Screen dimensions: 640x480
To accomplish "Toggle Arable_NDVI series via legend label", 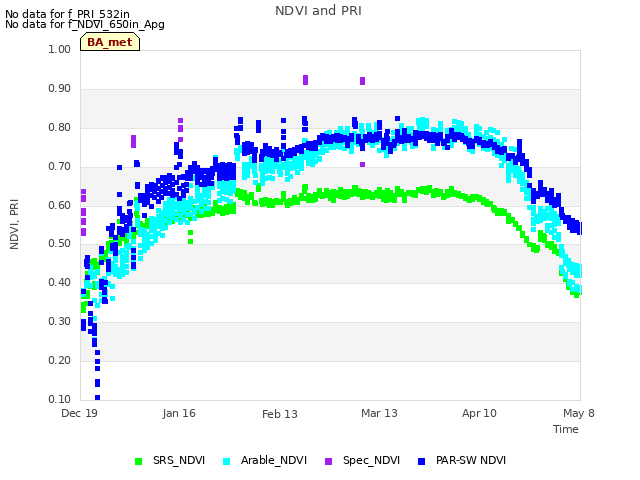I will (x=274, y=460).
